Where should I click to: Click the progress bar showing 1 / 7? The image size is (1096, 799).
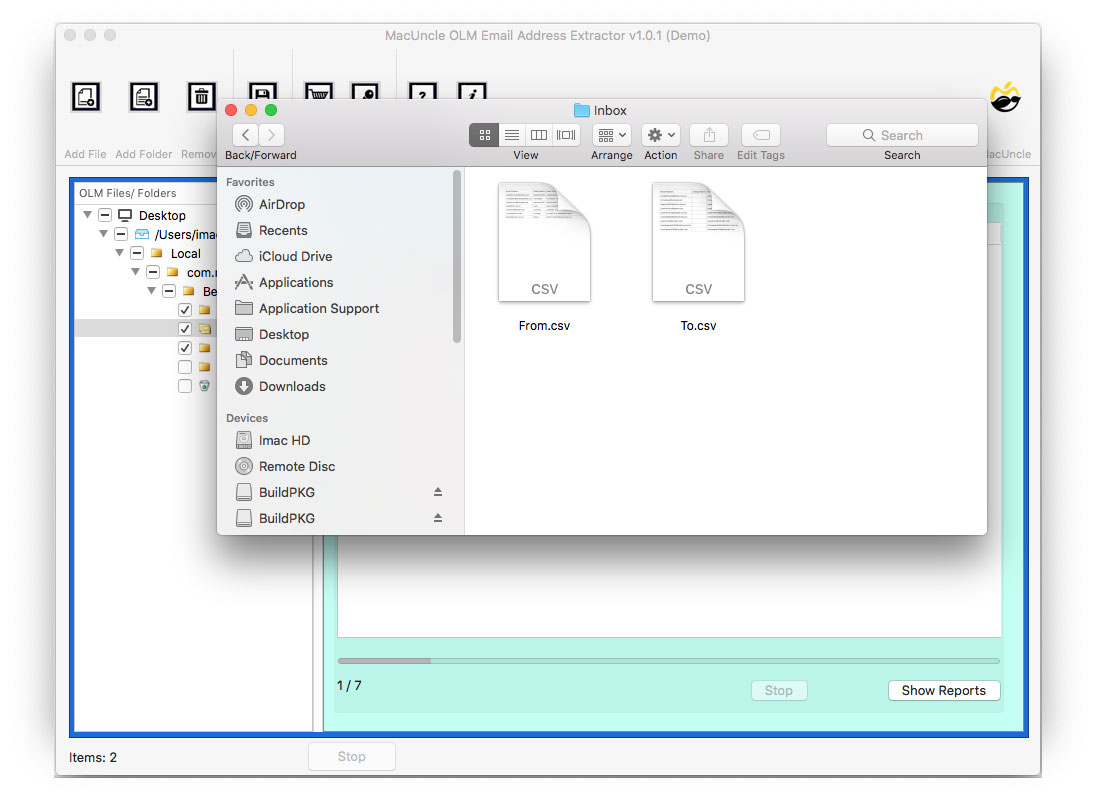668,661
